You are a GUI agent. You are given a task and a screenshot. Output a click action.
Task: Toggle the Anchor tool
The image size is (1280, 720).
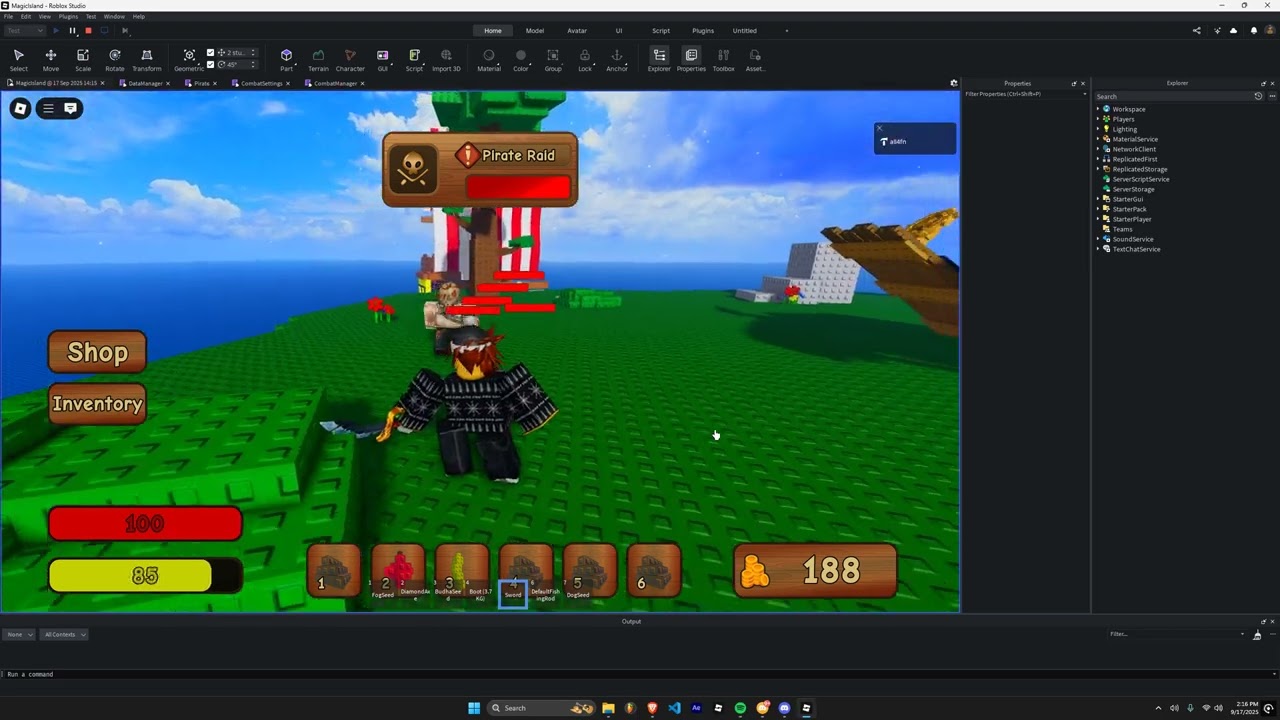pos(617,60)
